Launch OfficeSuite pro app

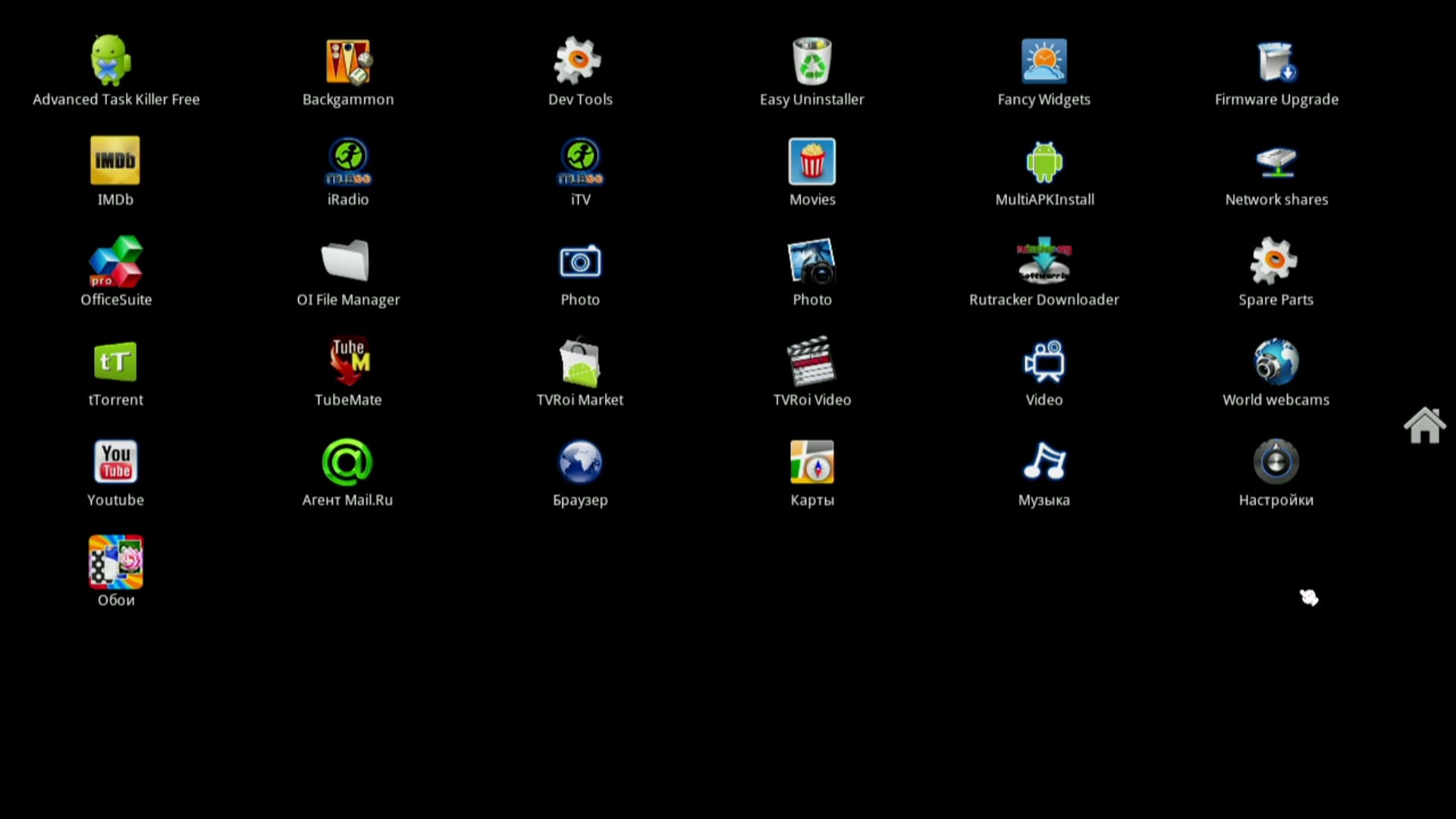pyautogui.click(x=115, y=262)
